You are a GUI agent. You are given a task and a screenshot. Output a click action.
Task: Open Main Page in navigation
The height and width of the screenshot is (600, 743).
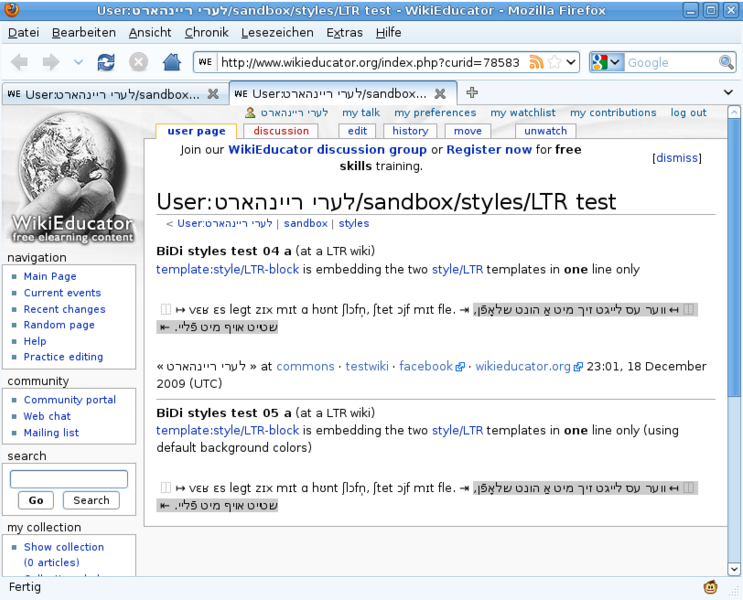tap(50, 276)
